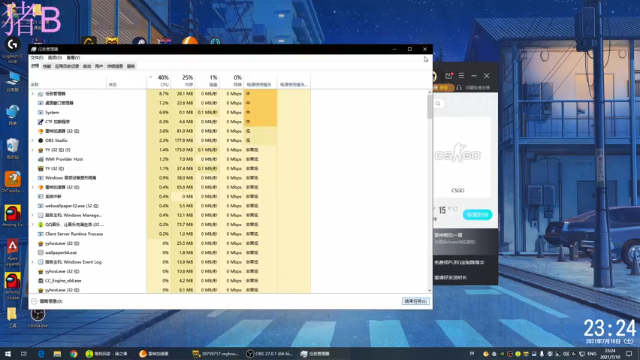Expand 服务主机: Windows Manage... row
640x360 pixels.
coord(33,215)
